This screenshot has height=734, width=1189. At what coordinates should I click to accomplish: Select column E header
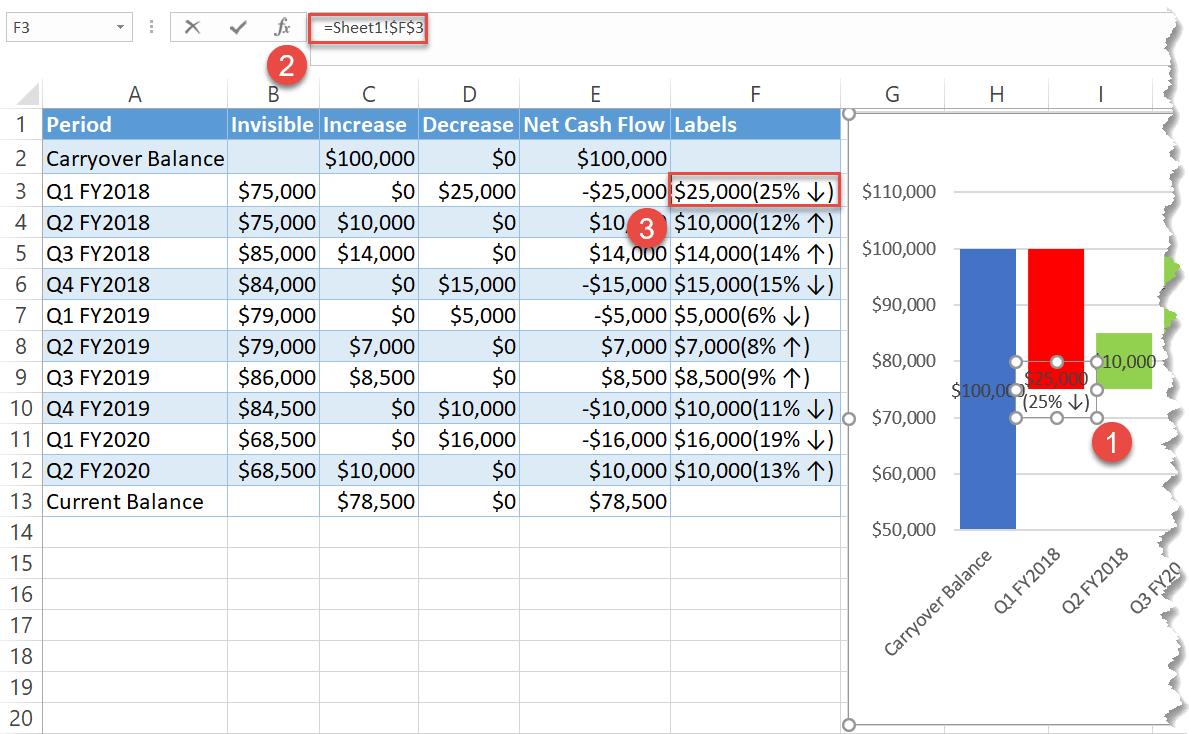[595, 94]
